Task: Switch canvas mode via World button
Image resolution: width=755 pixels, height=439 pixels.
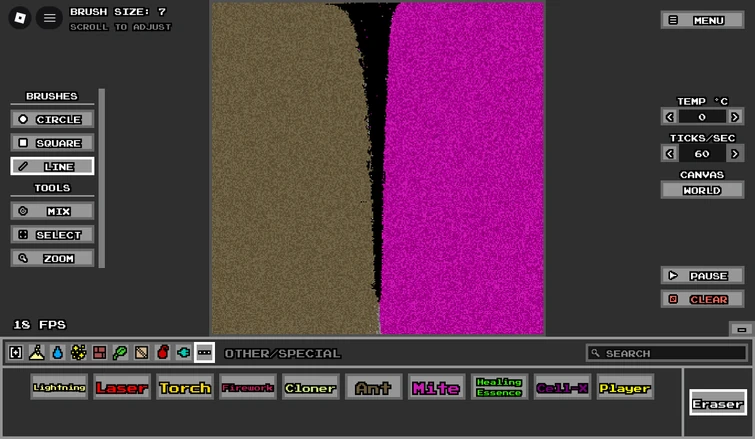Action: (702, 190)
